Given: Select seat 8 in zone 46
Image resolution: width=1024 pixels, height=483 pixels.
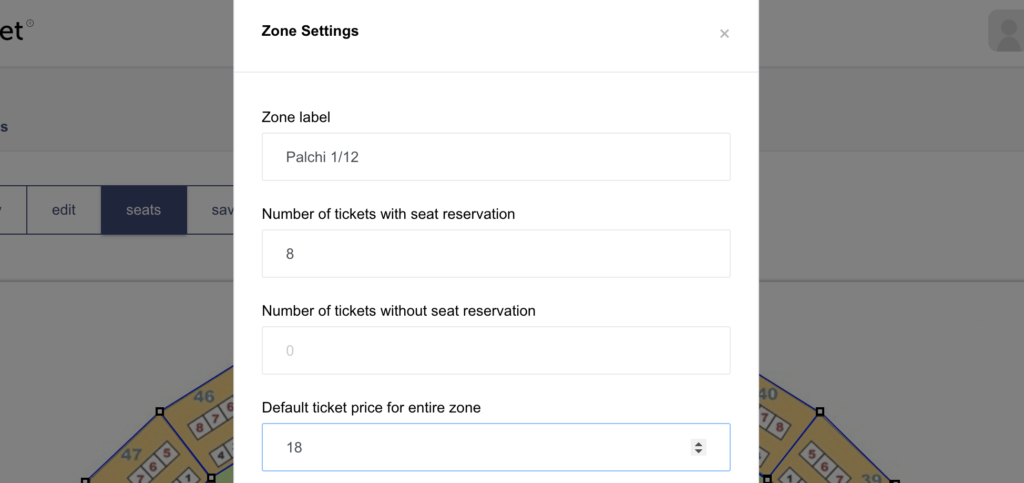Looking at the screenshot, I should (200, 428).
